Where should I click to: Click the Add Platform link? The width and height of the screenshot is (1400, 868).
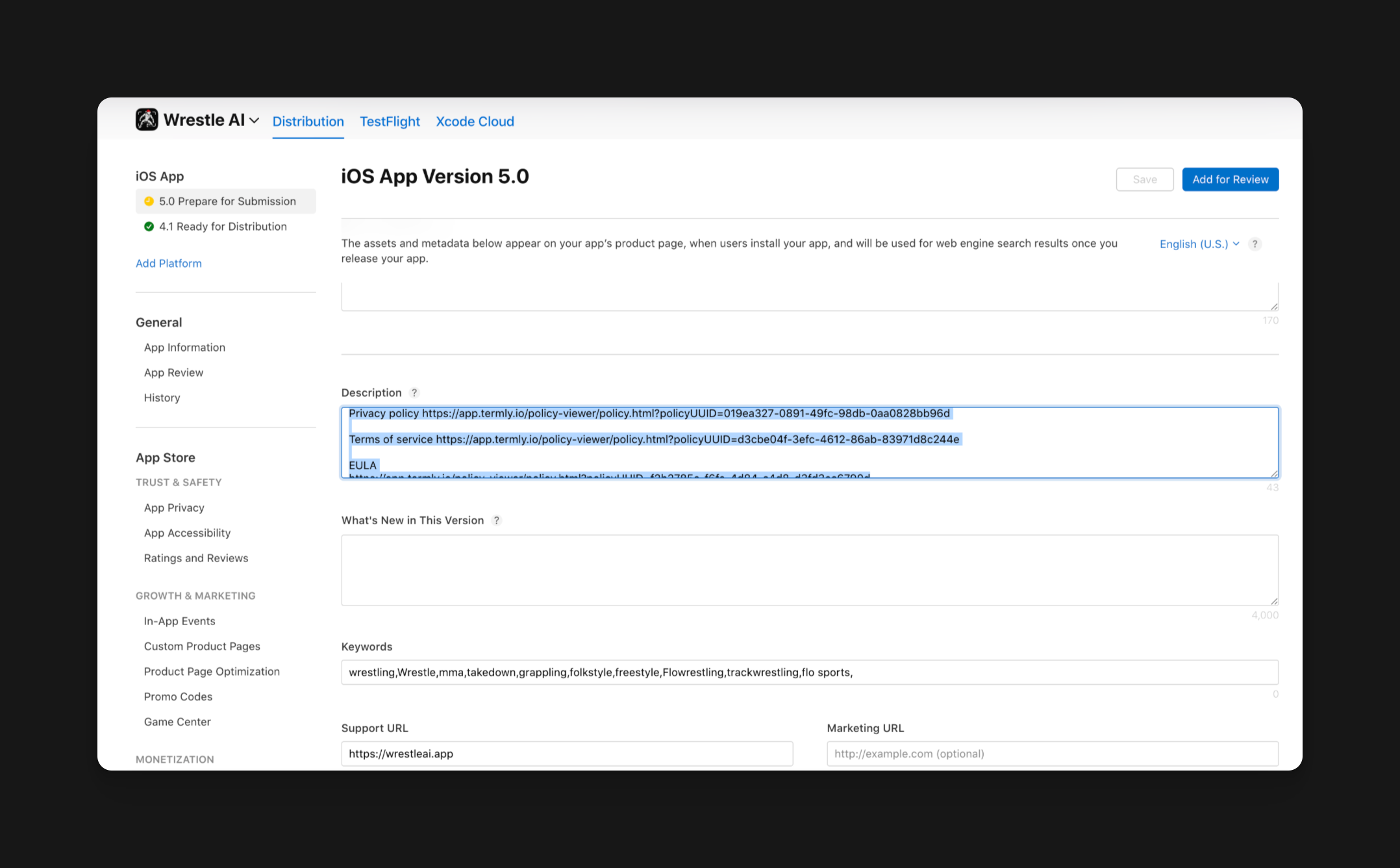tap(169, 263)
